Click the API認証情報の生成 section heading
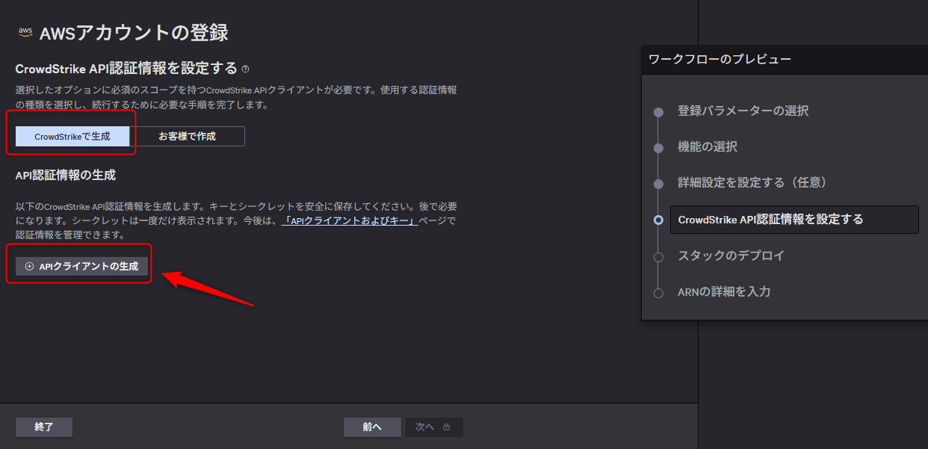The height and width of the screenshot is (449, 928). point(65,175)
